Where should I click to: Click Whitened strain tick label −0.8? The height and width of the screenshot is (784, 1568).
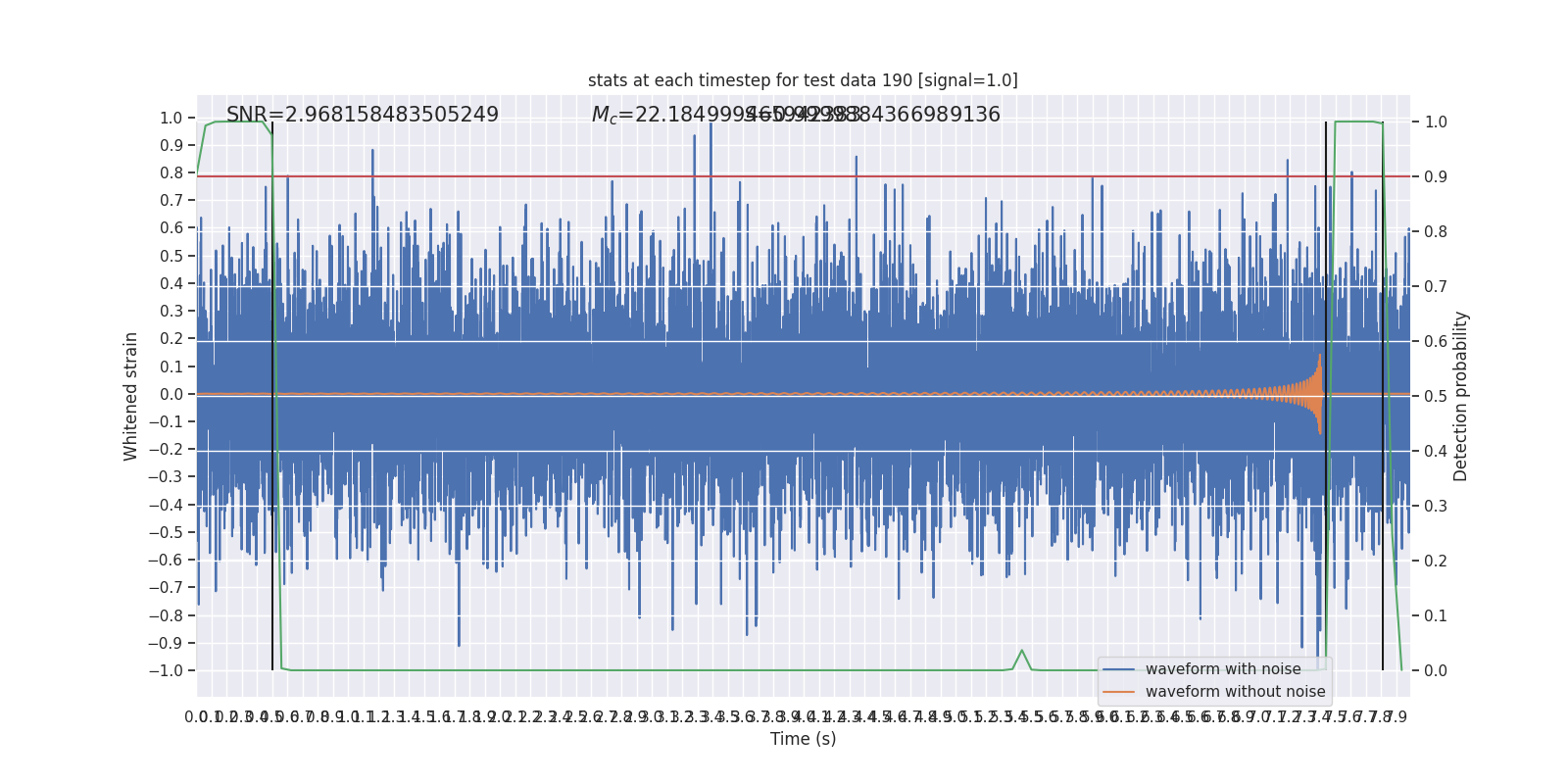(x=166, y=615)
